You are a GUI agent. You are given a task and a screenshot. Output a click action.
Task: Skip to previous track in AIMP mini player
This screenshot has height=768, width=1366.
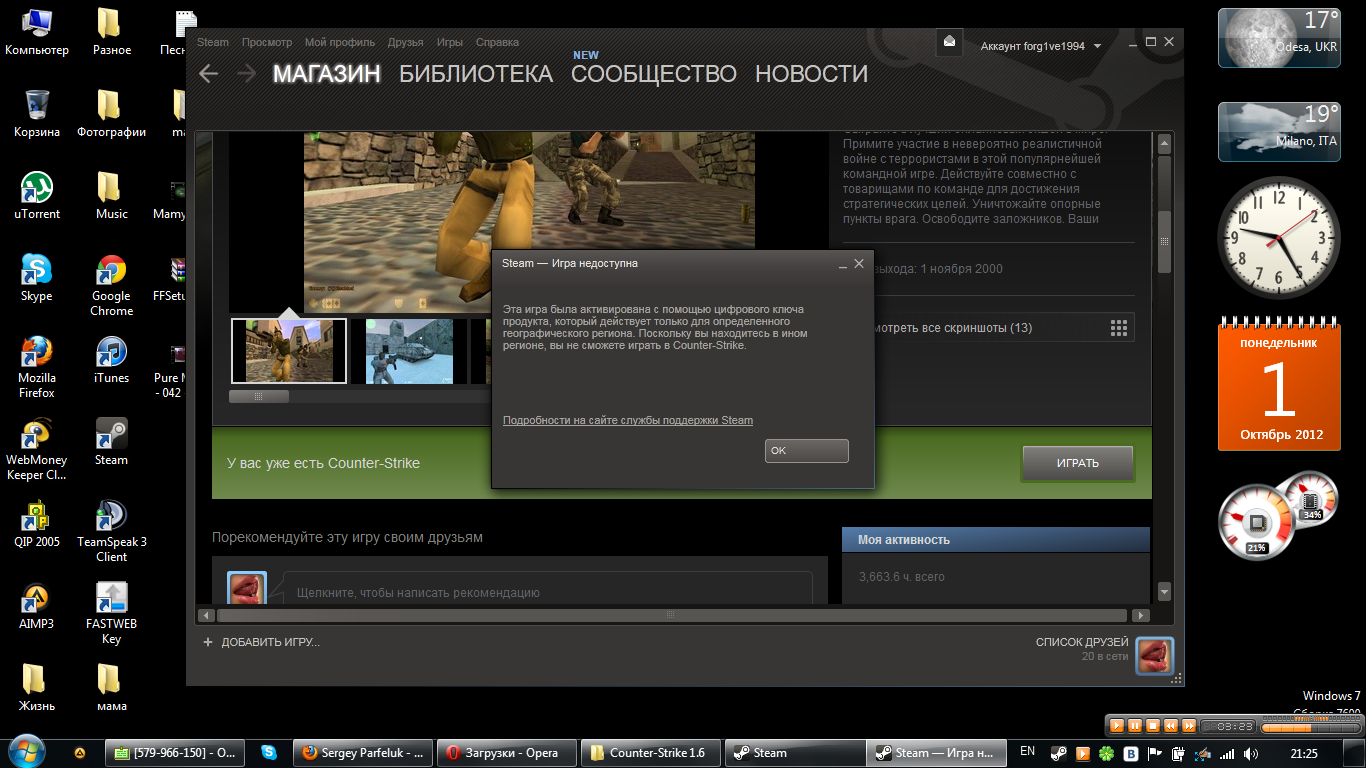pyautogui.click(x=1170, y=725)
